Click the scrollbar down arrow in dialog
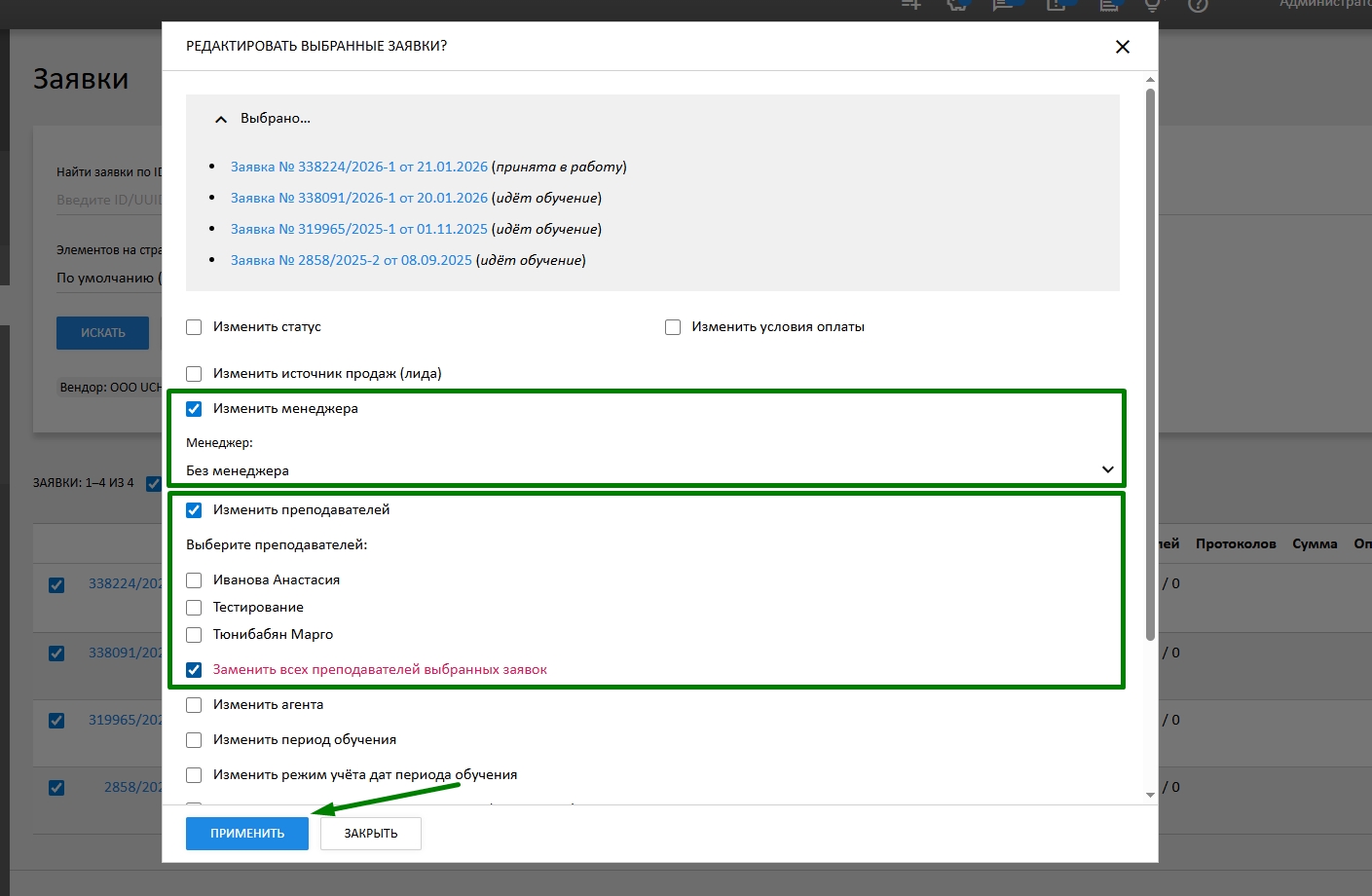 [1150, 795]
